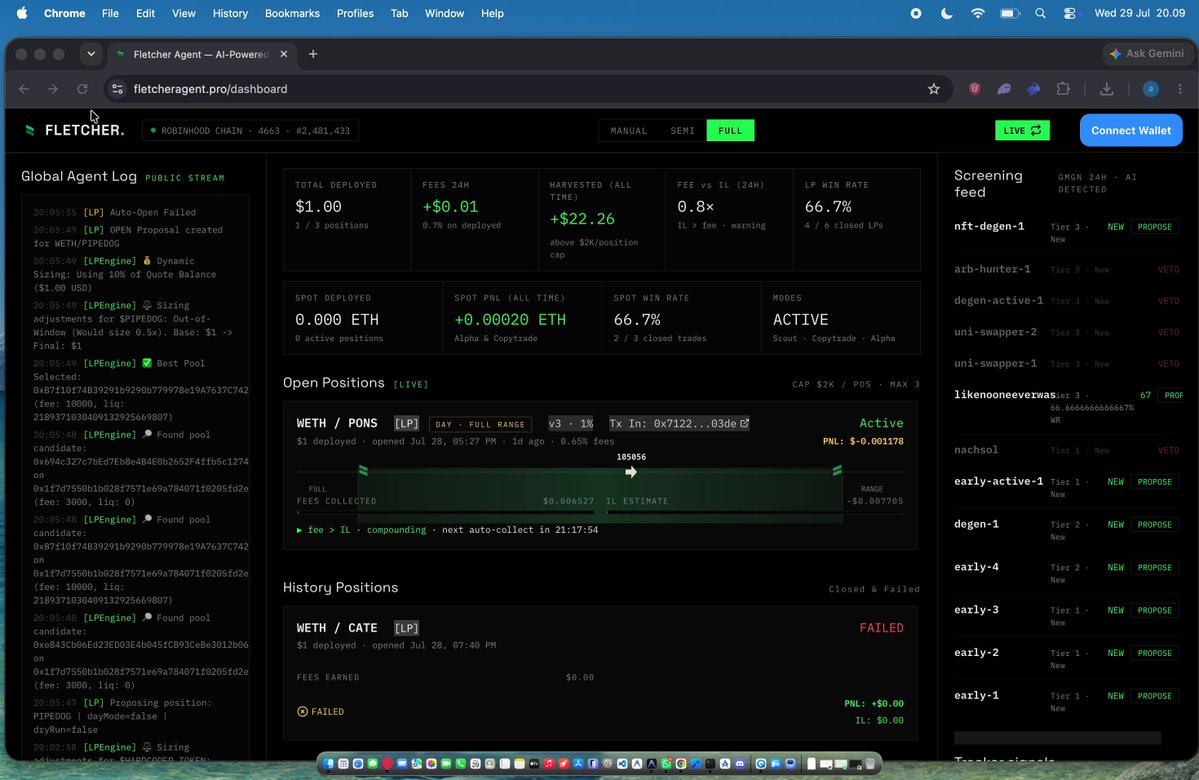Click the arb-hunter-1 VETO label
The image size is (1199, 780).
pyautogui.click(x=1168, y=270)
